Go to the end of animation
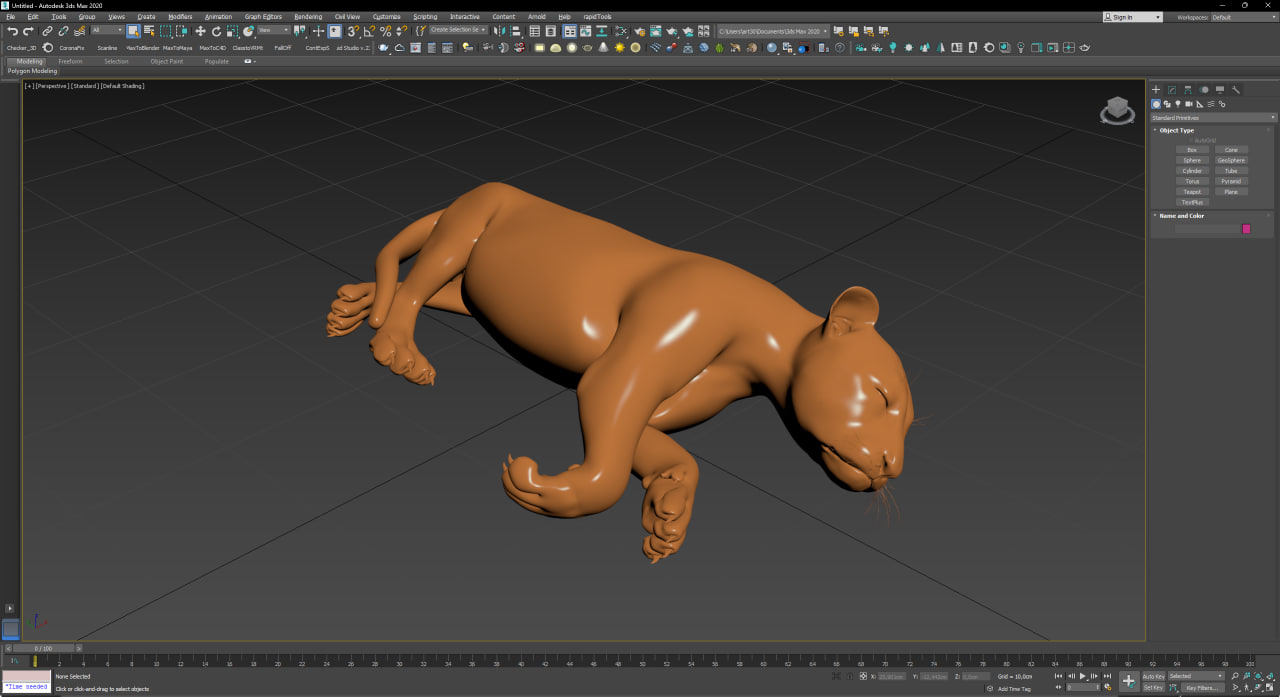This screenshot has height=697, width=1280. tap(1107, 676)
